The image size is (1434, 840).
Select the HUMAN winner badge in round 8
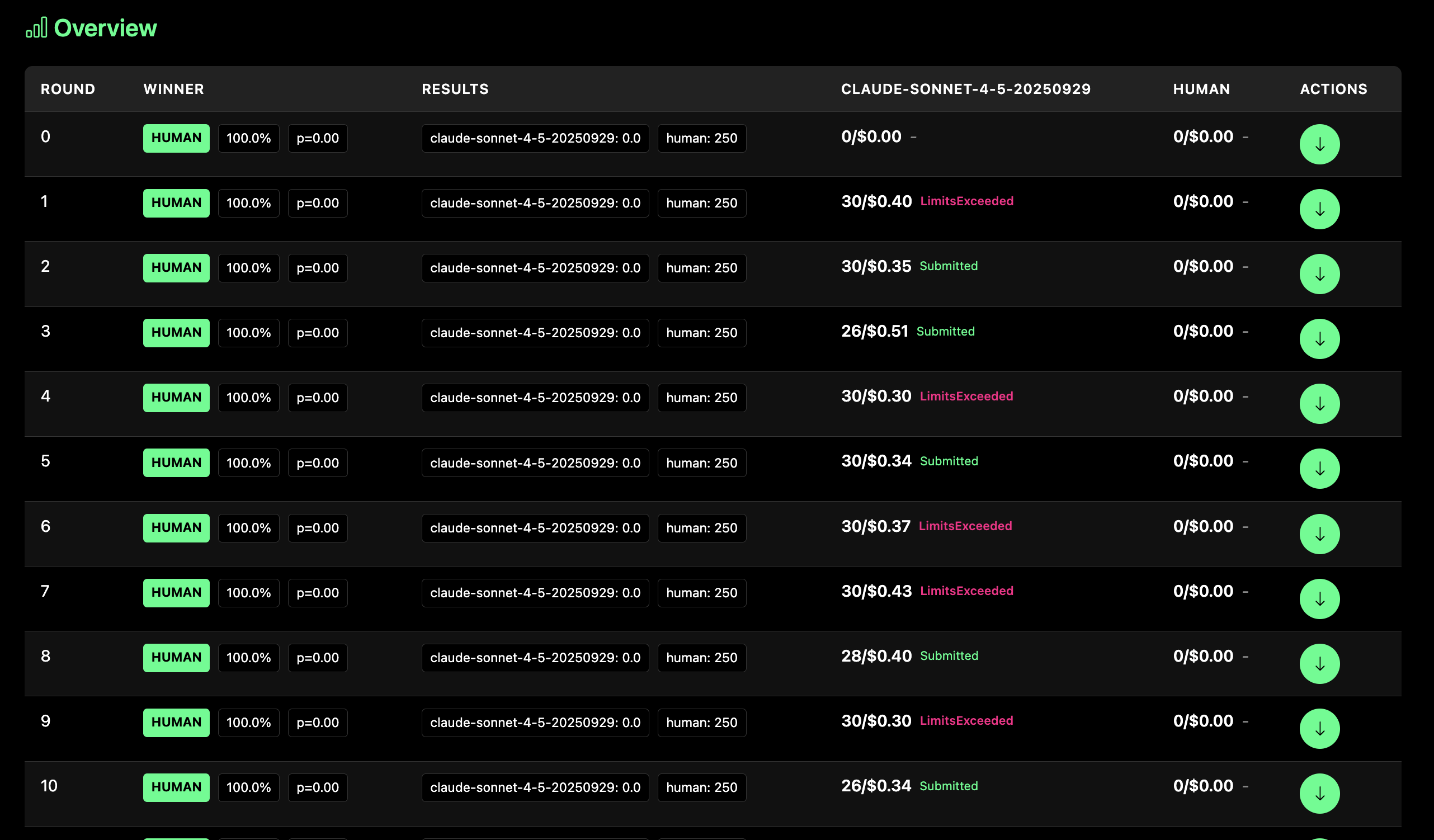[176, 657]
